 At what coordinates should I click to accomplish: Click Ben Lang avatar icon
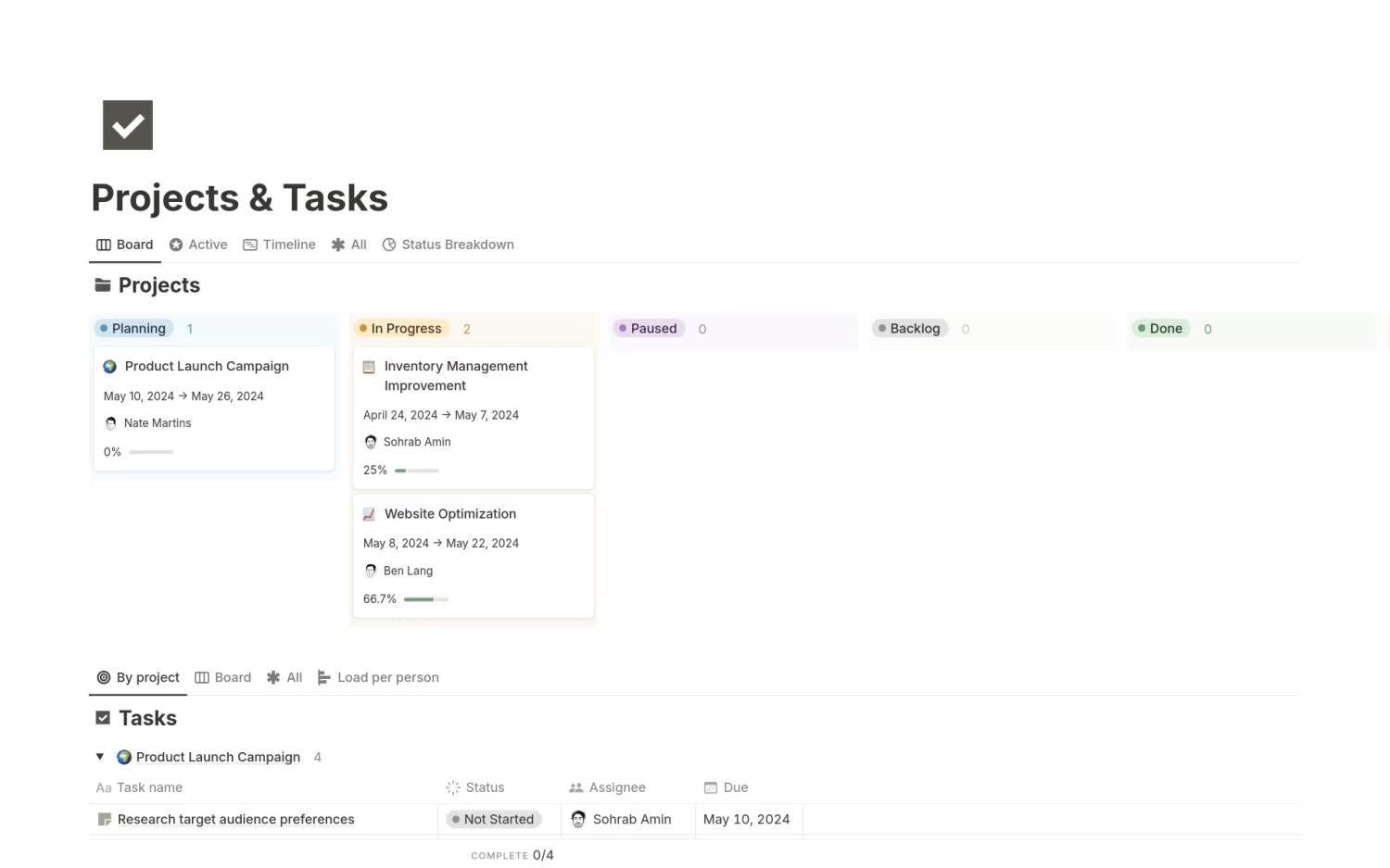(371, 572)
